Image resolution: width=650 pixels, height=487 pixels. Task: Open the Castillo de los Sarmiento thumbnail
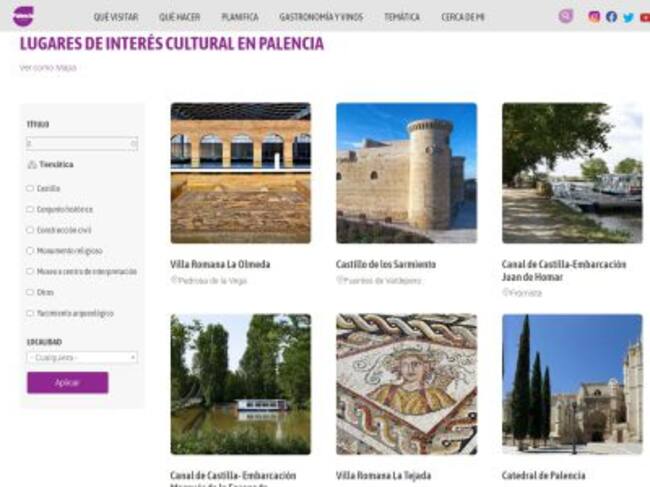coord(406,173)
